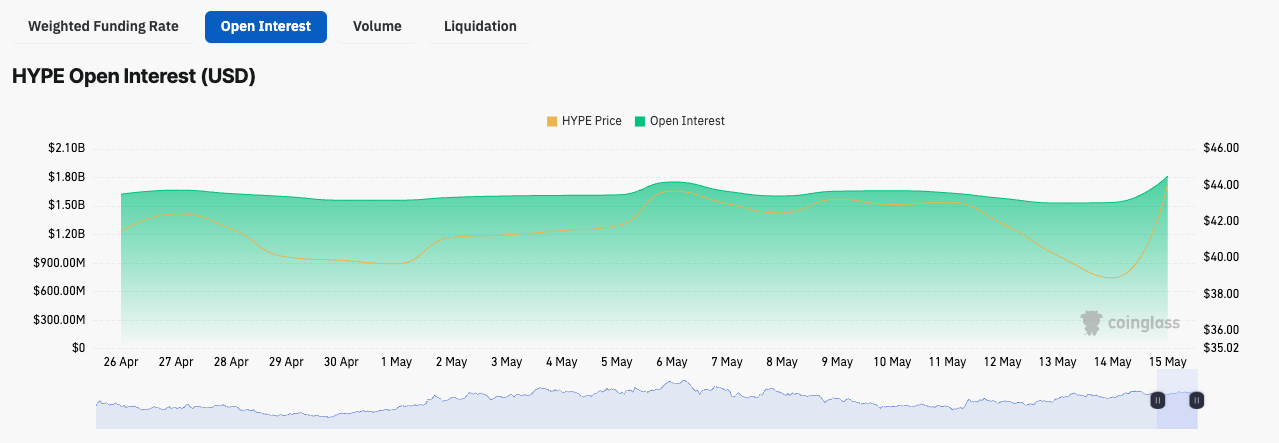Image resolution: width=1279 pixels, height=443 pixels.
Task: Click the 10 May axis label
Action: coord(892,362)
